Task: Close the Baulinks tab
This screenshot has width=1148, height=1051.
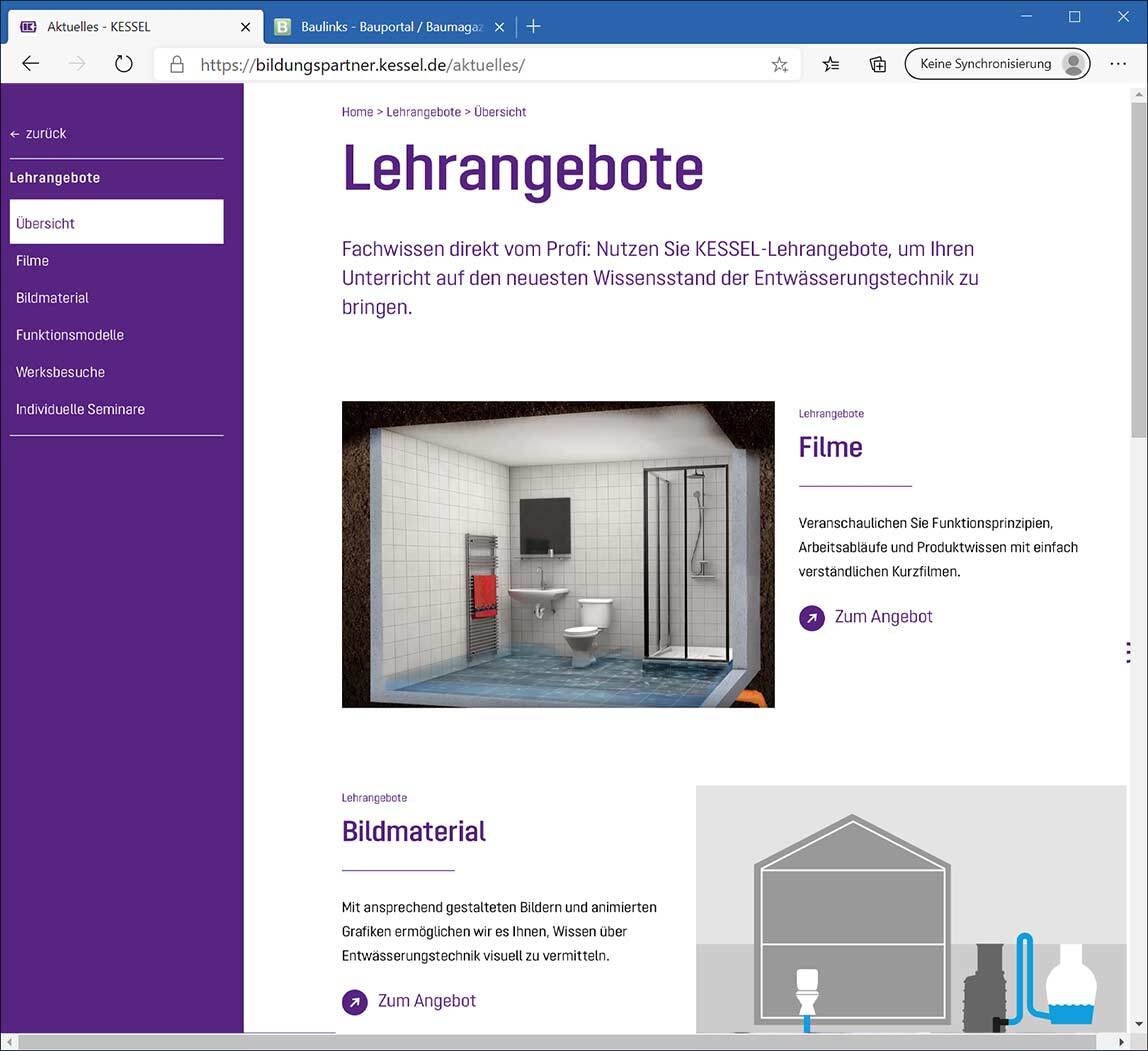Action: pos(499,27)
